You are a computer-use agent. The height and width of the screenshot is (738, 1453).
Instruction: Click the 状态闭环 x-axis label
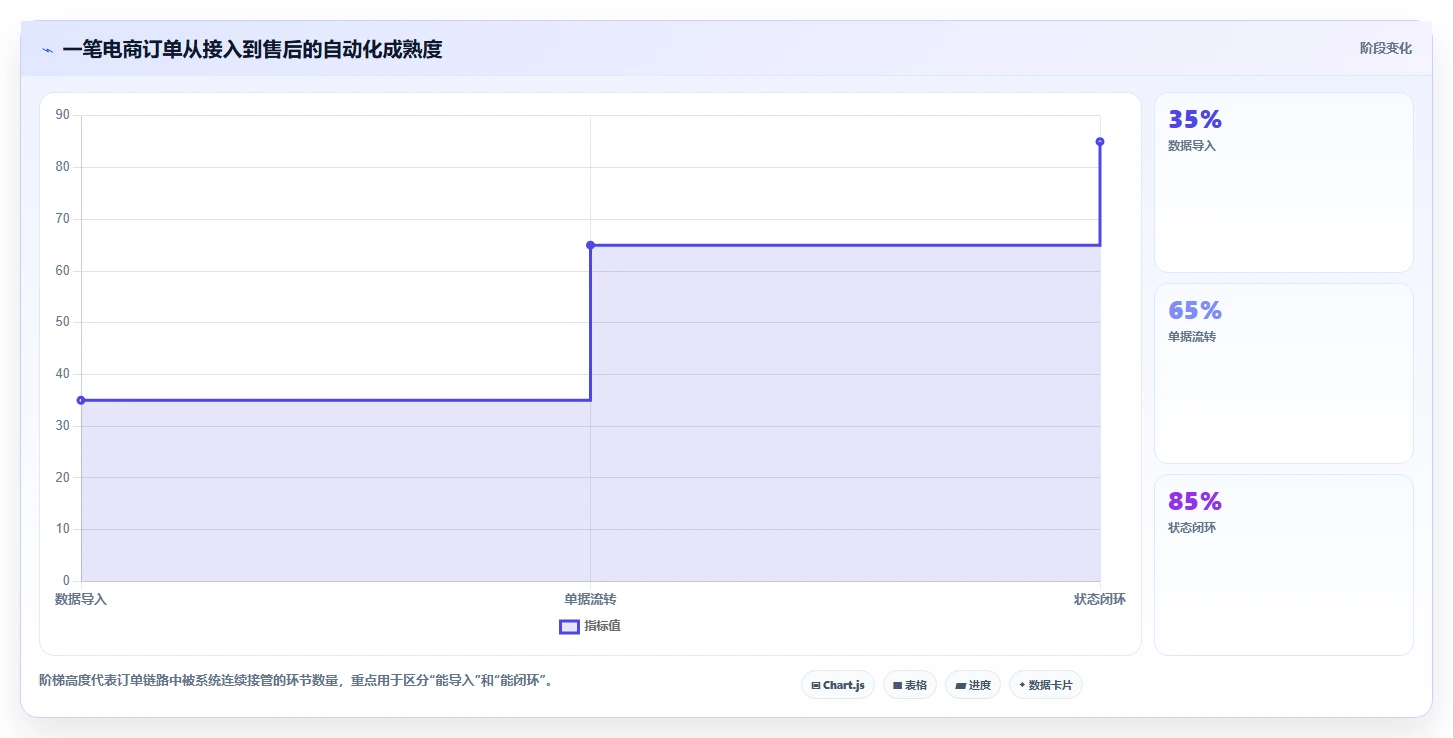(x=1100, y=599)
